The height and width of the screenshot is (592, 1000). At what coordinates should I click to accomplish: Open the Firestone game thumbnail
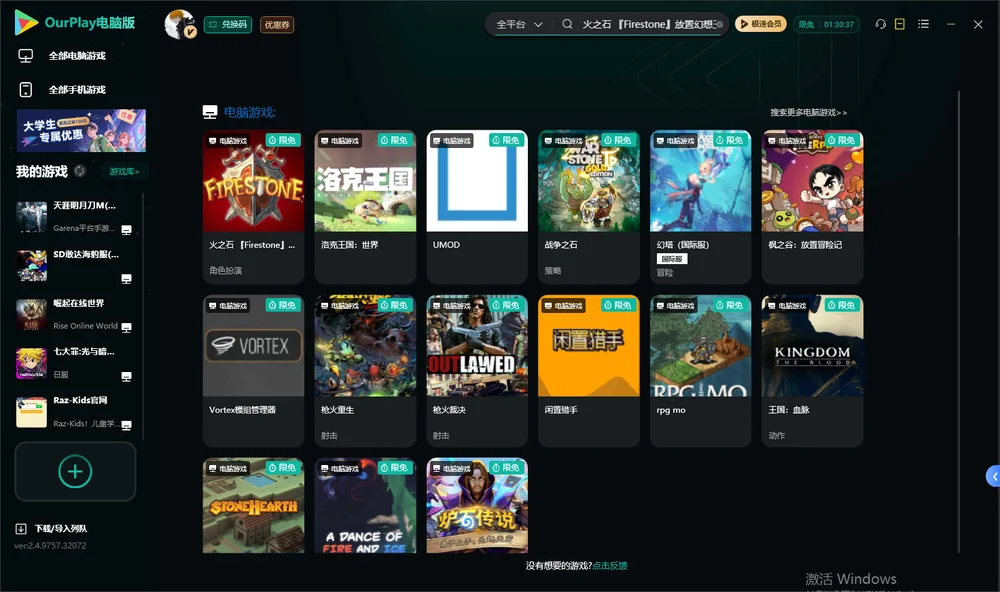[253, 181]
